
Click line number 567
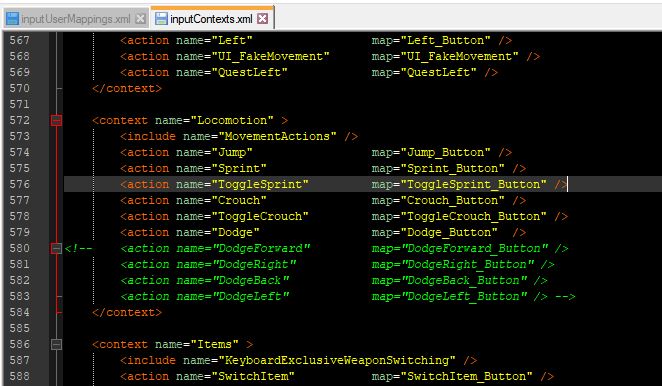click(20, 41)
